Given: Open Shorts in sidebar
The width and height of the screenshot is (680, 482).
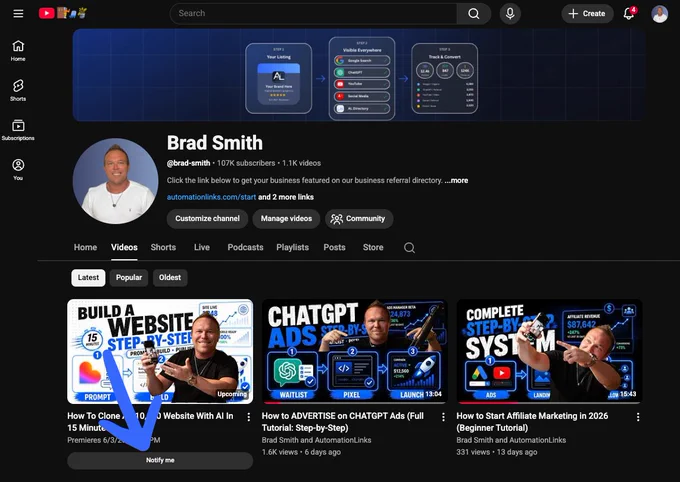Looking at the screenshot, I should (18, 90).
